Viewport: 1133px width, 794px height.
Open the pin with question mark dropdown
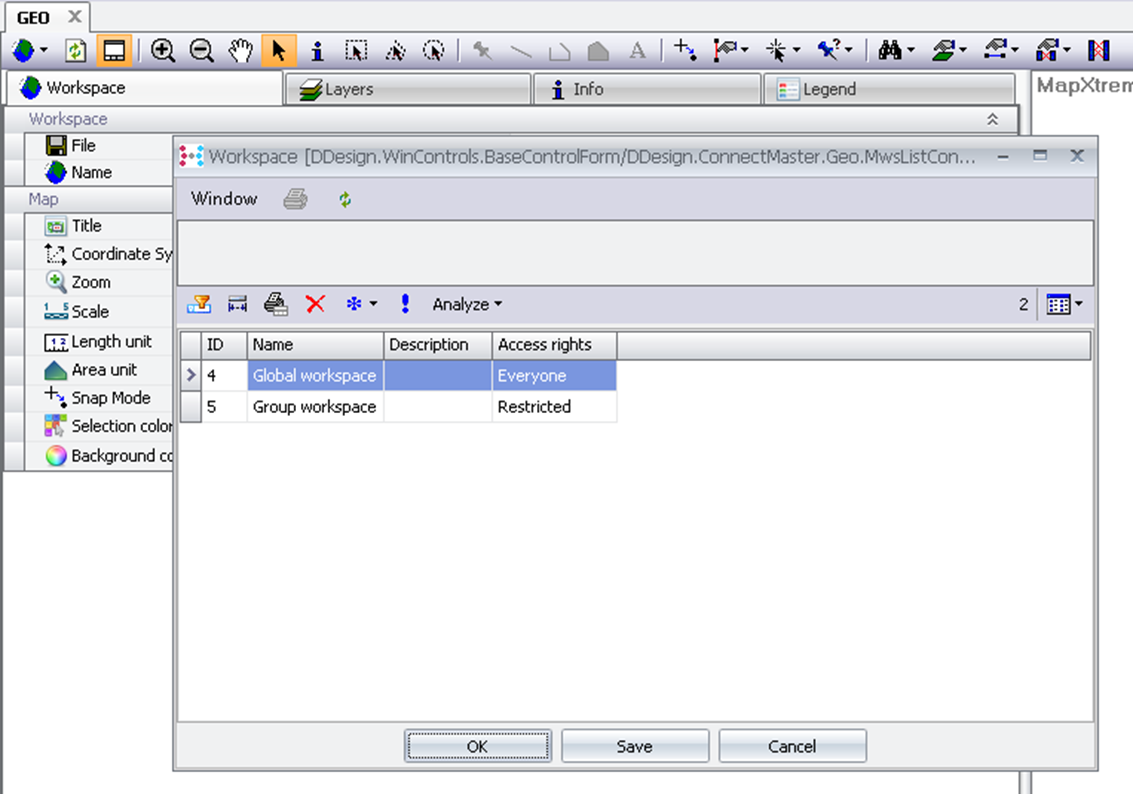(848, 50)
